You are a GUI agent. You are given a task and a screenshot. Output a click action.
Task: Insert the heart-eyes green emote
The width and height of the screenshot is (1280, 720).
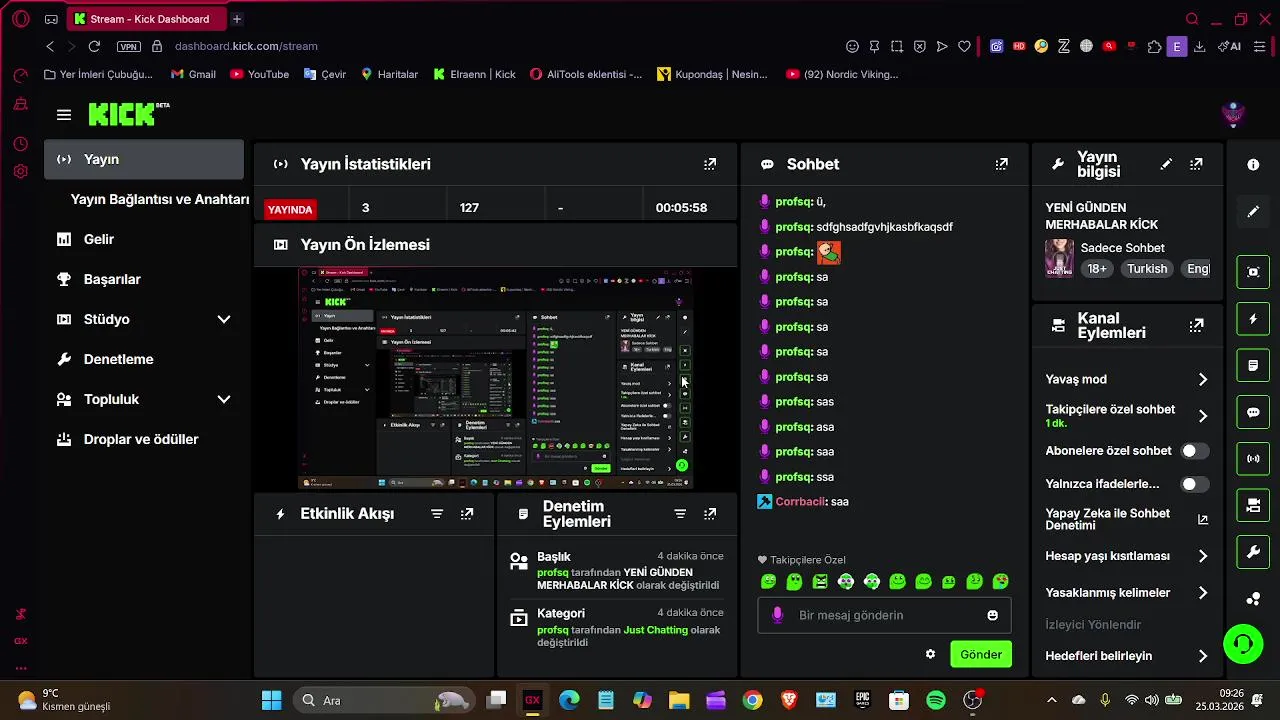[1000, 581]
